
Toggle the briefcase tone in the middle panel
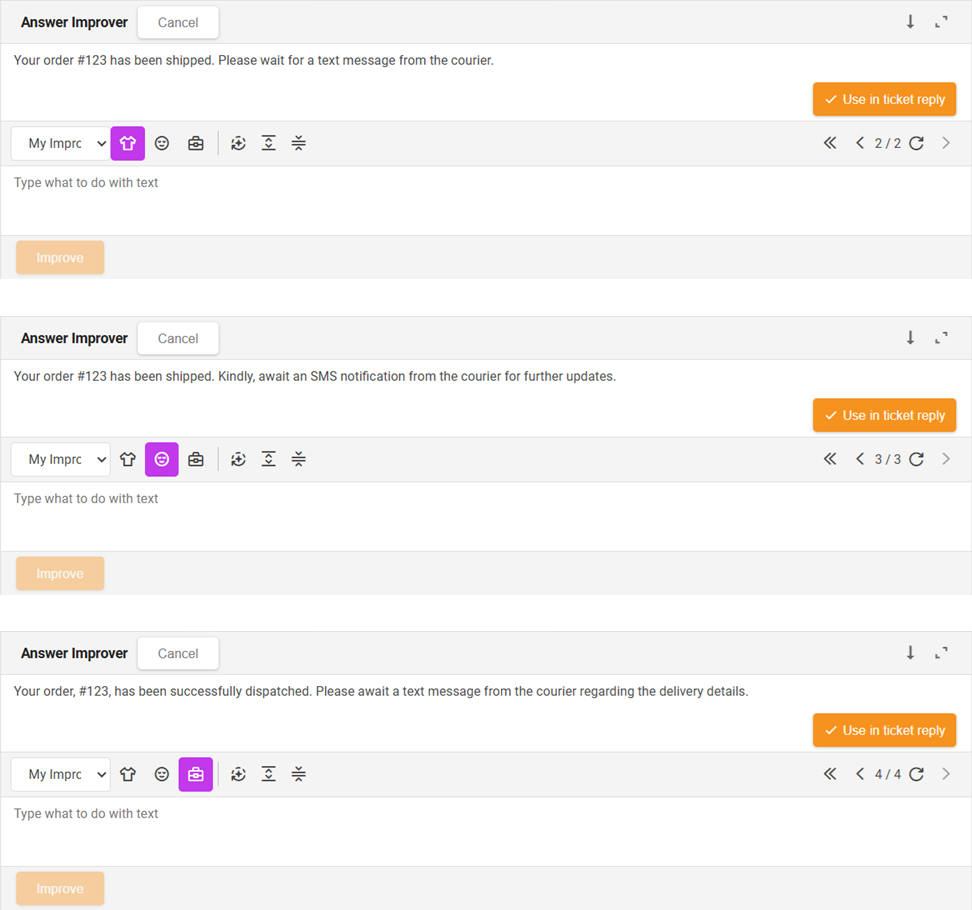195,459
